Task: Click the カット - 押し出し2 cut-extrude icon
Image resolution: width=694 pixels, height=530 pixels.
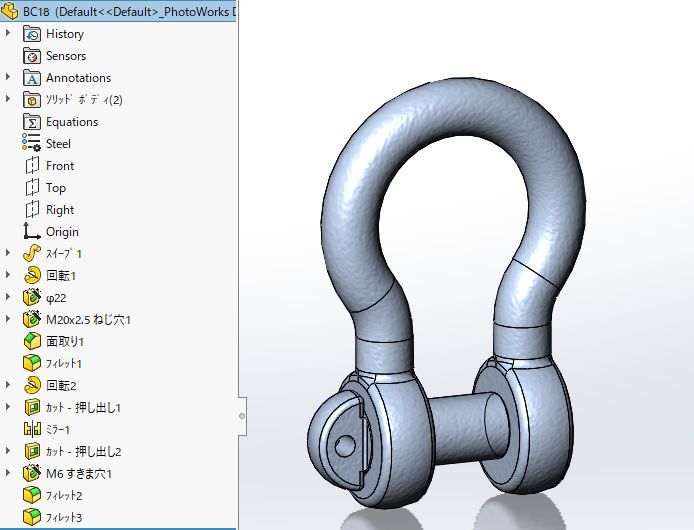Action: 32,451
